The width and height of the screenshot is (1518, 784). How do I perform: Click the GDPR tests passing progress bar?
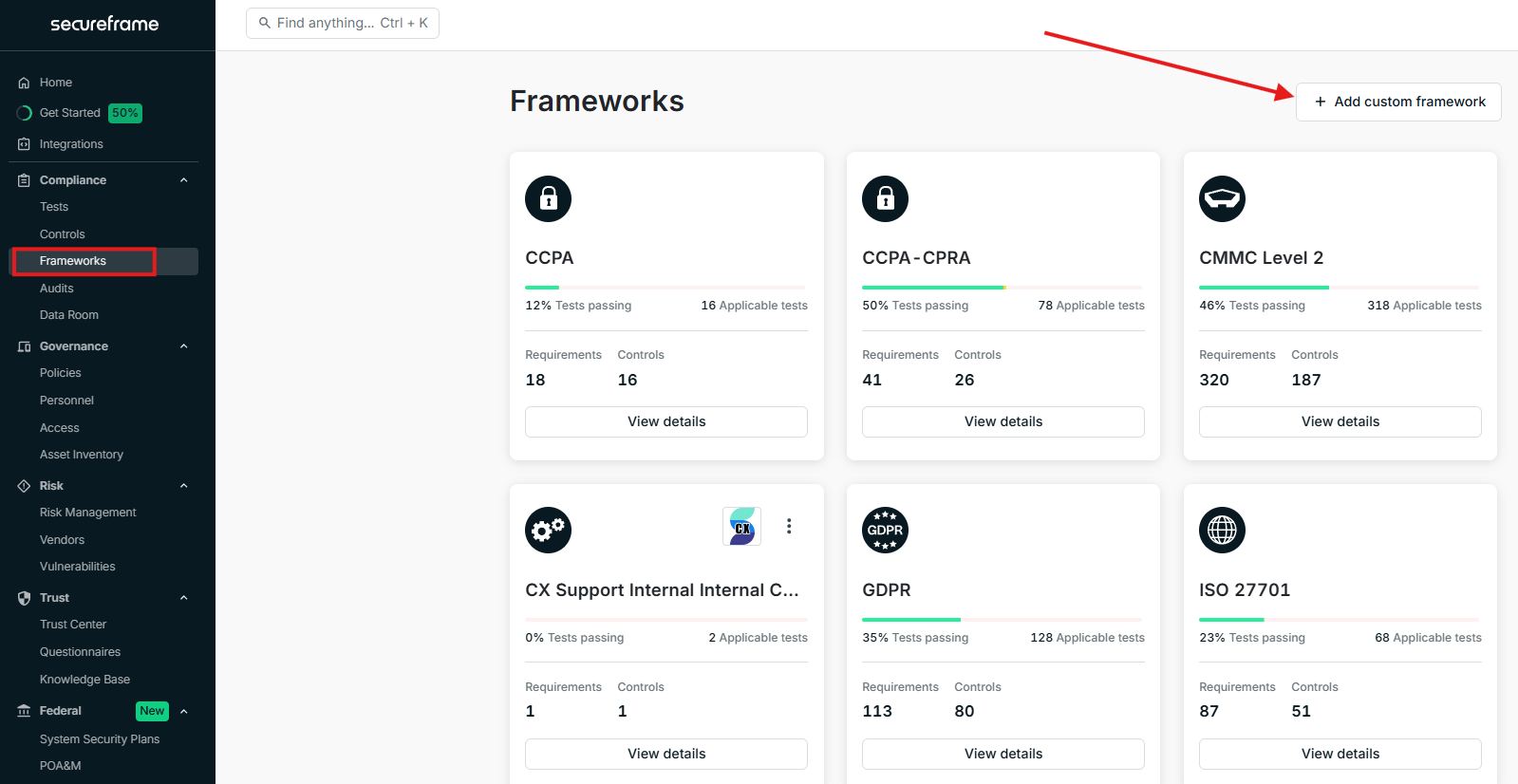(1003, 620)
